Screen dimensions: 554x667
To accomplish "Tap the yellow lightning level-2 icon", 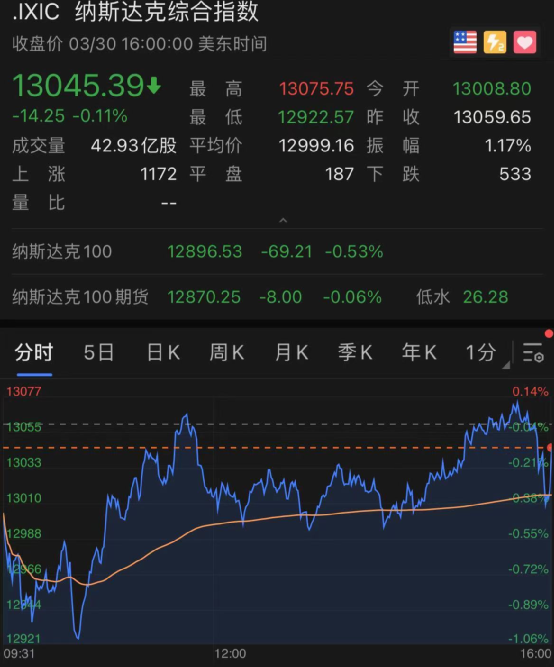I will click(x=495, y=42).
